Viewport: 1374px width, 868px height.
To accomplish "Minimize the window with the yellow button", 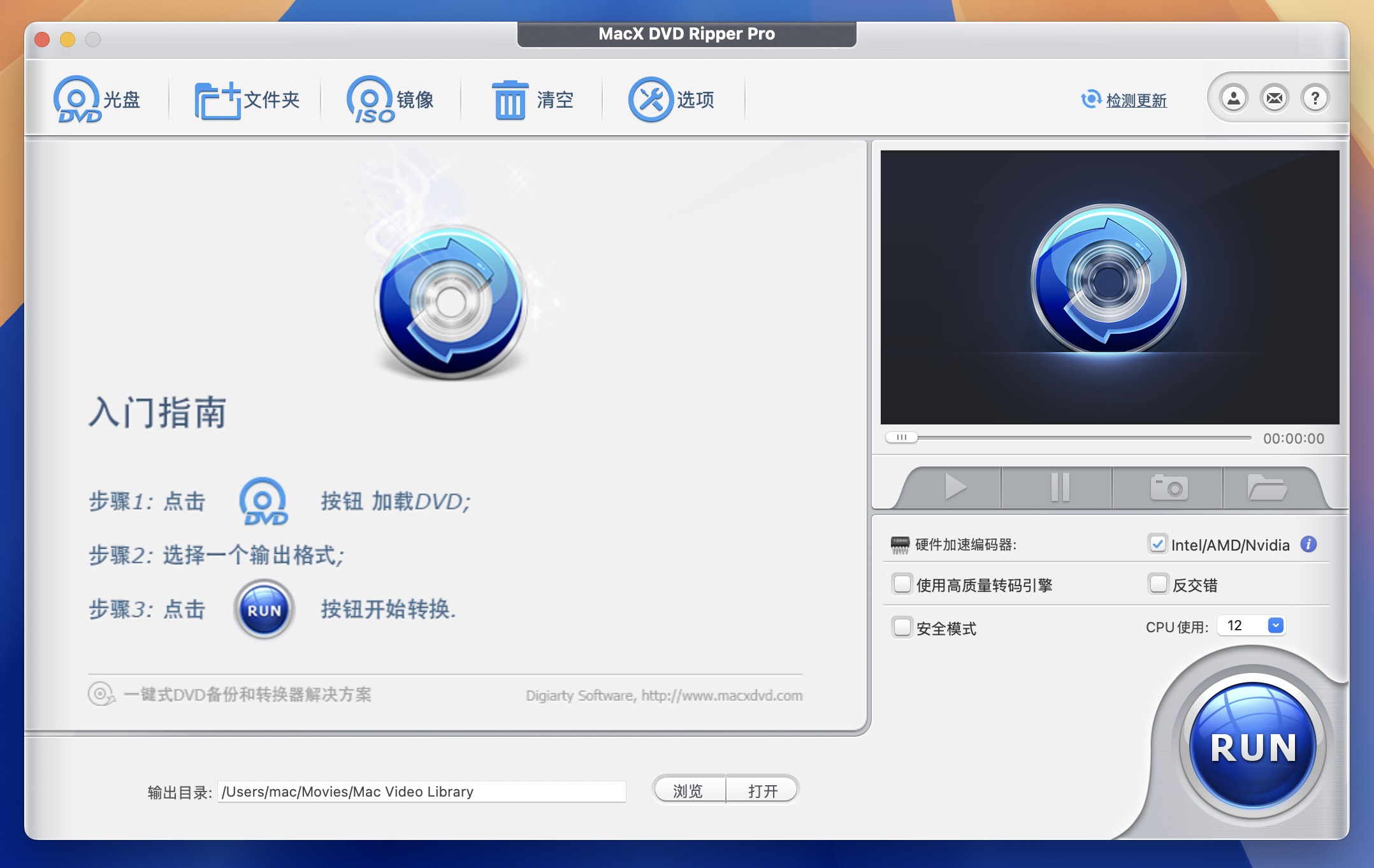I will (x=68, y=40).
